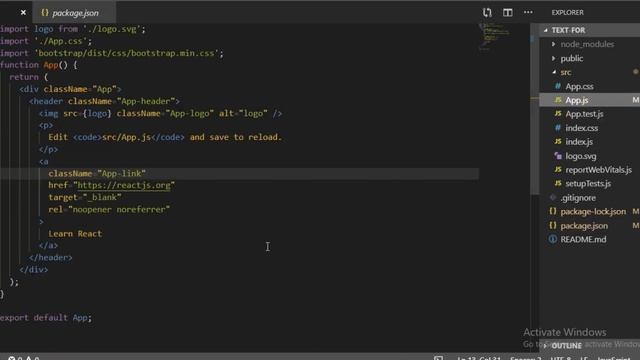Open reportWebVitals.js file
Screen dimensions: 640x360
598,170
